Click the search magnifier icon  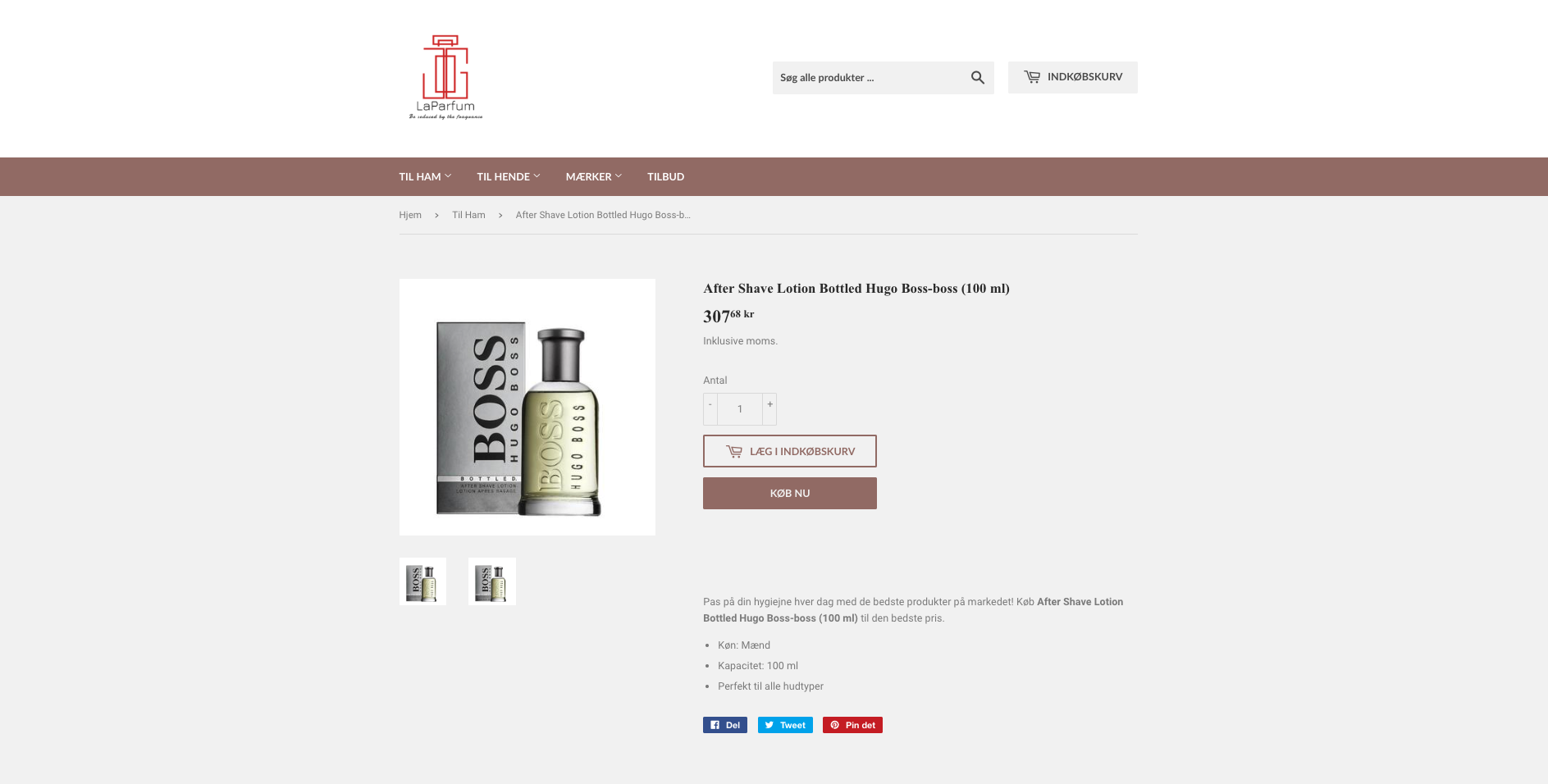pyautogui.click(x=977, y=77)
